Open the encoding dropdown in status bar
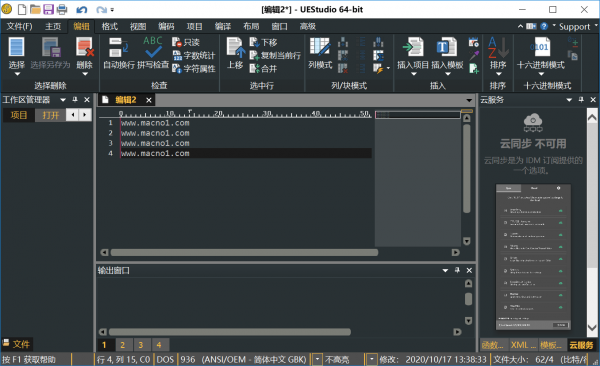 (317, 359)
